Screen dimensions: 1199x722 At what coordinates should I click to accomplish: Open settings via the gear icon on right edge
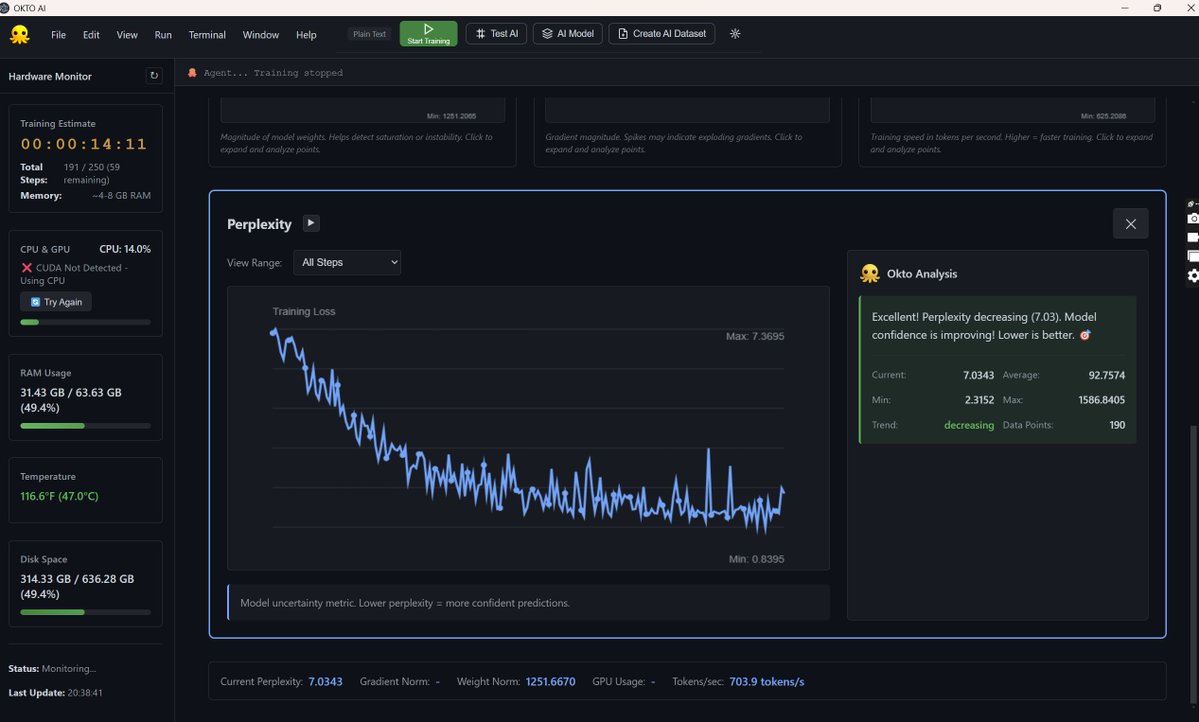1192,274
